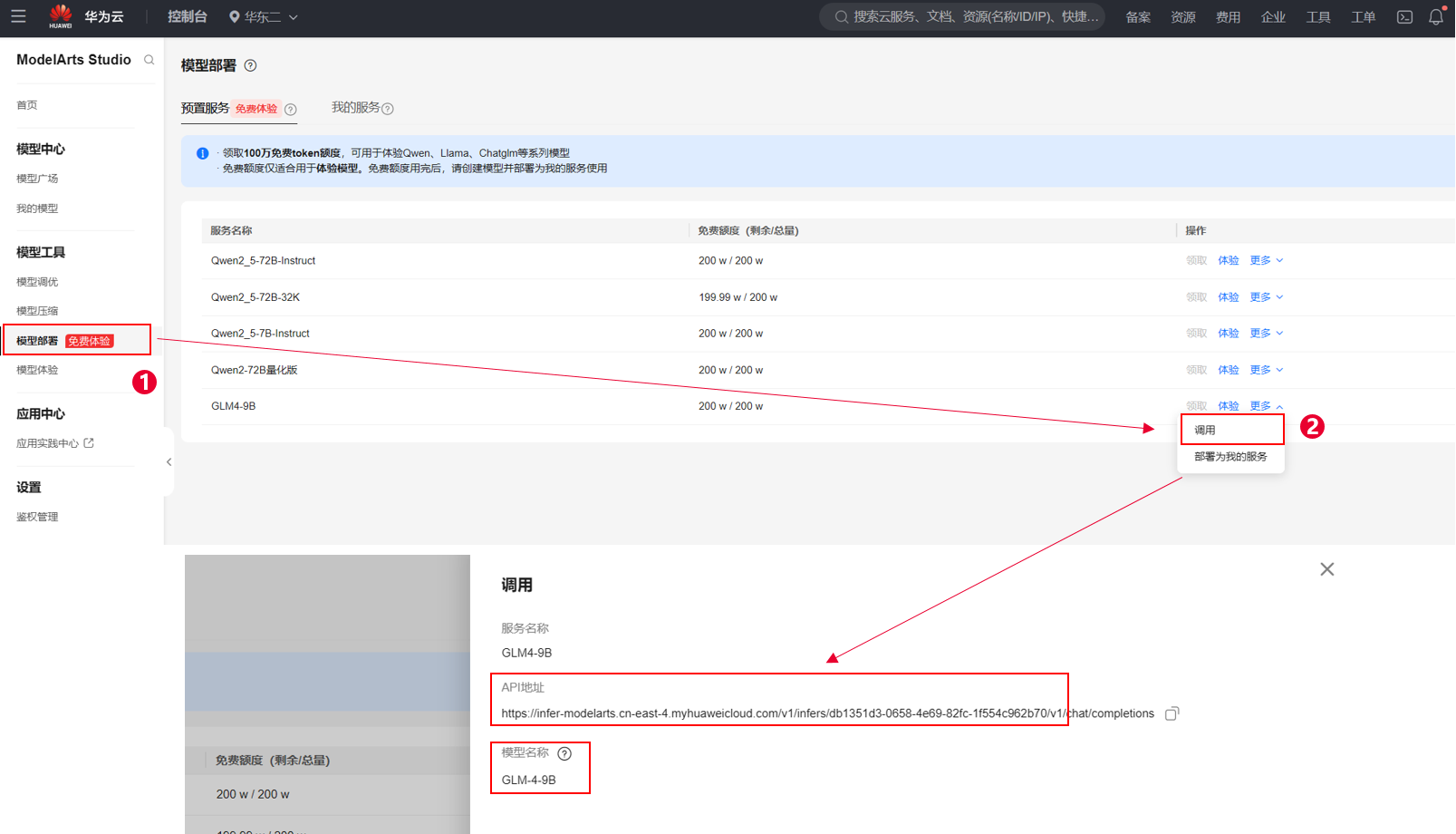Expand 更多 for Qwen2_5-7B-Instruct
1456x834 pixels.
pos(1267,334)
